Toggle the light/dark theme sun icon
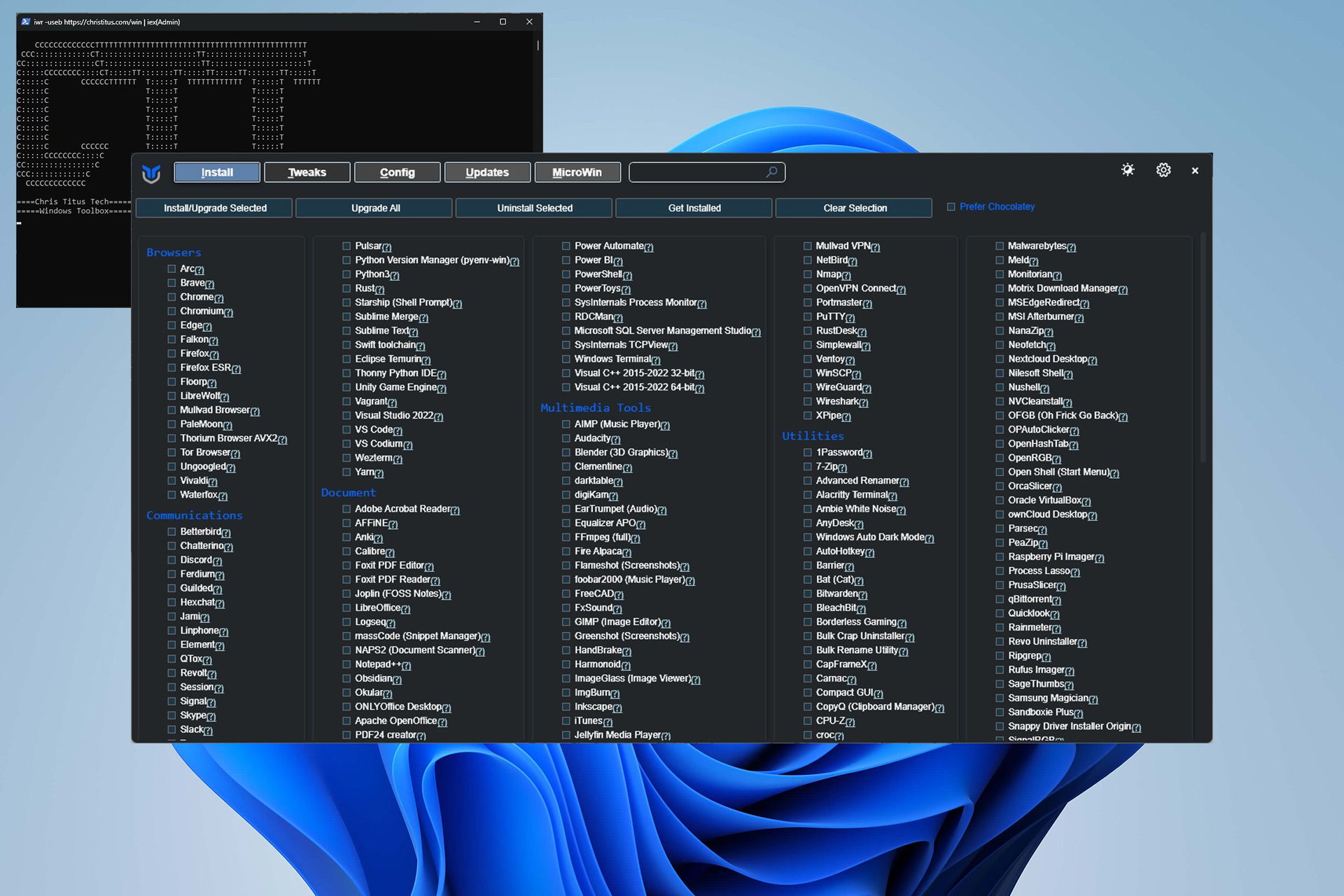1344x896 pixels. point(1127,170)
